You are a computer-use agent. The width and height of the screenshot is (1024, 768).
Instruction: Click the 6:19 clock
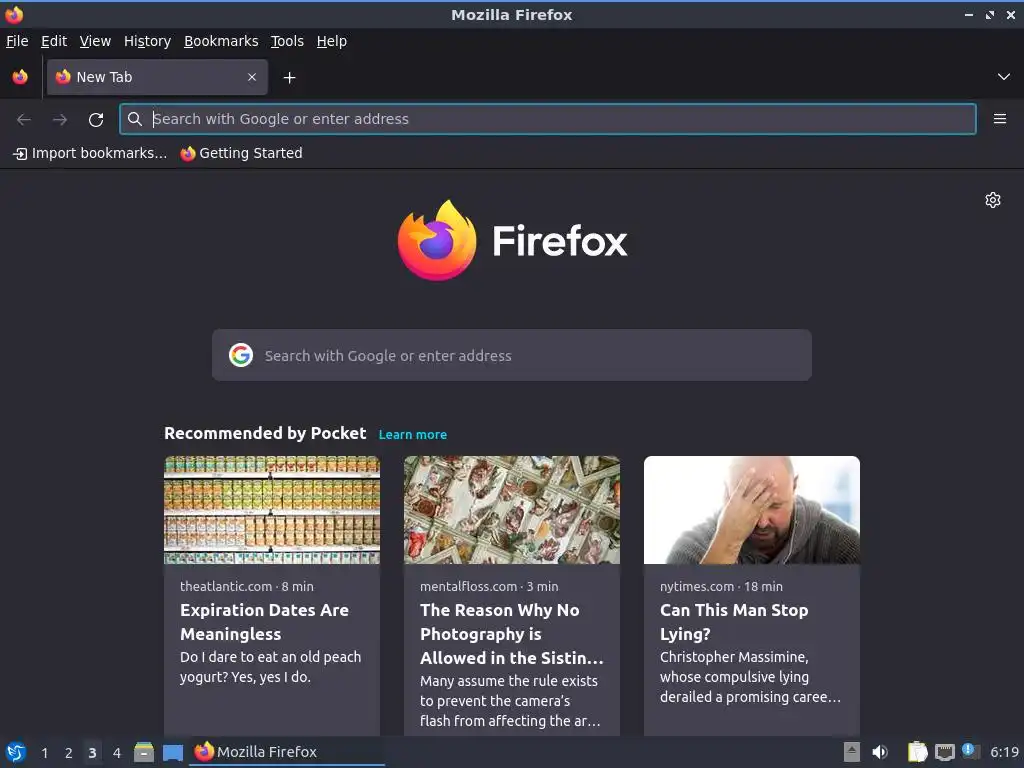1004,752
